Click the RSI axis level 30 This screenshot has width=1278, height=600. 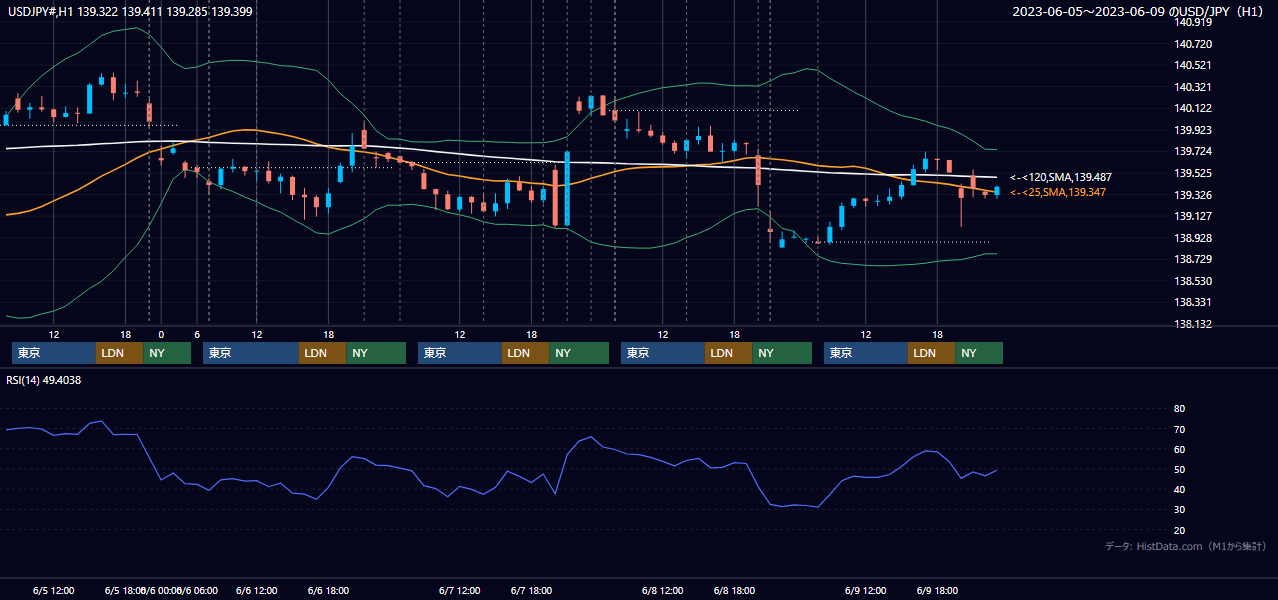pos(1179,510)
